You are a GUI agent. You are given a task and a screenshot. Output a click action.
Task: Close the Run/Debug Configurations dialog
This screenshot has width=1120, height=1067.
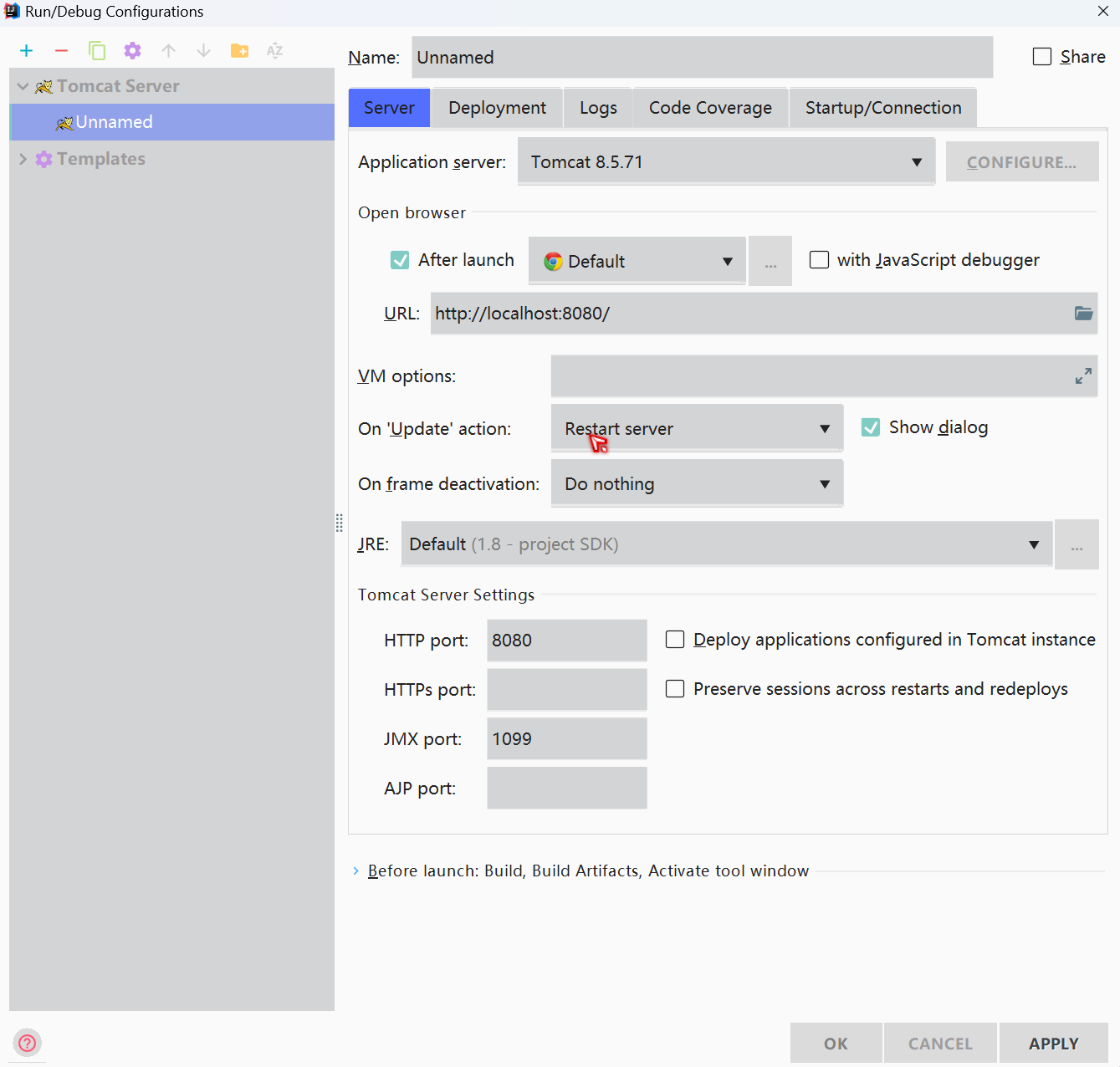coord(1103,11)
